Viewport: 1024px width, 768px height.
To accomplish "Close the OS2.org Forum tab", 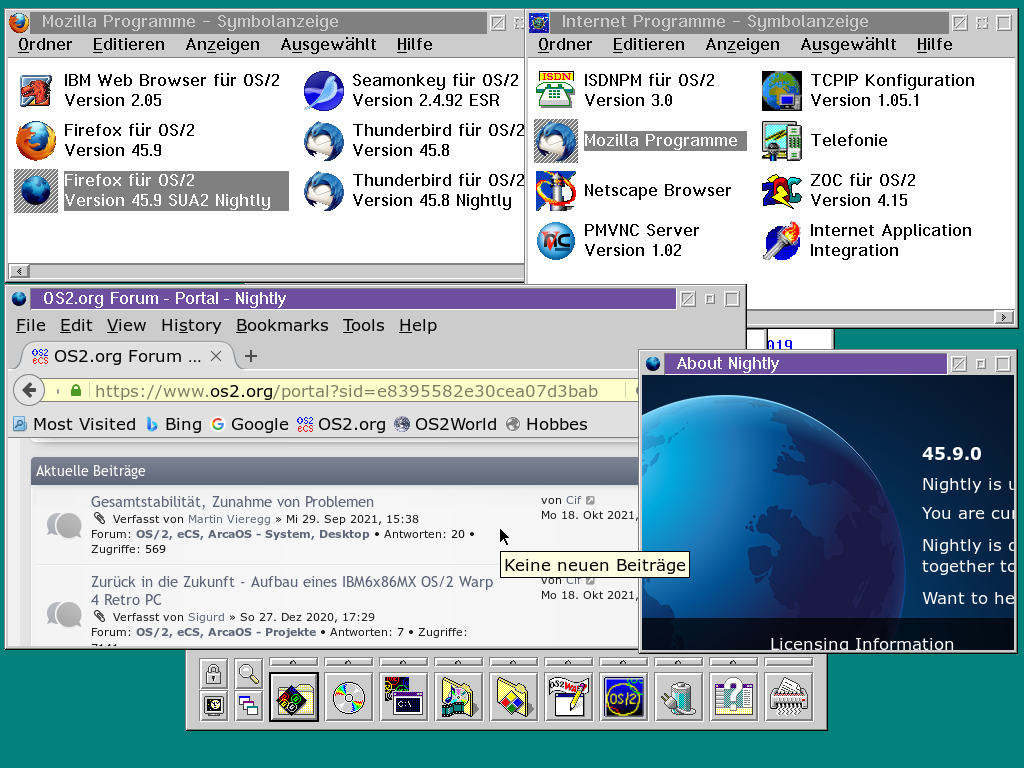I will (216, 357).
